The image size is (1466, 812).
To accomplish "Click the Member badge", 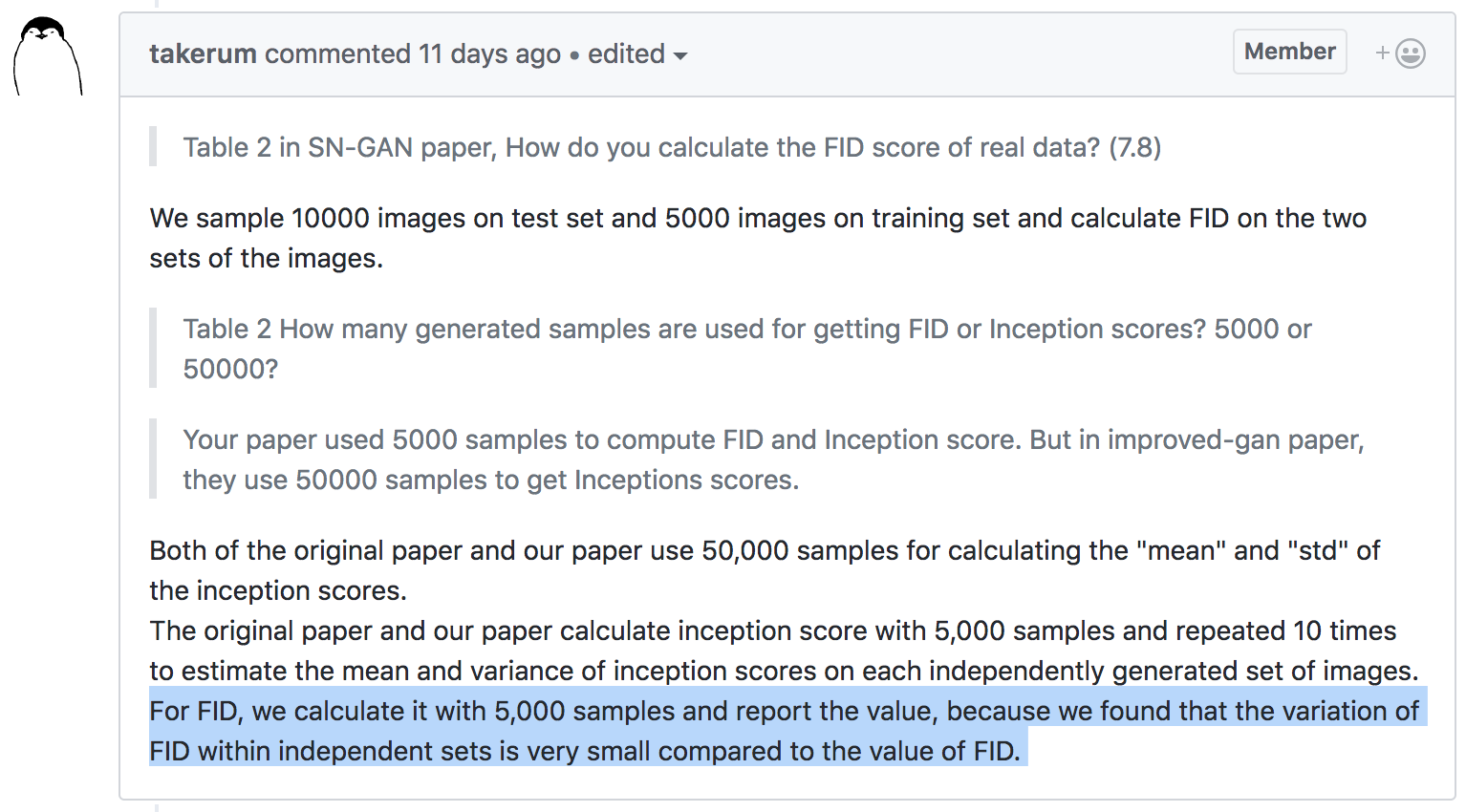I will 1289,52.
